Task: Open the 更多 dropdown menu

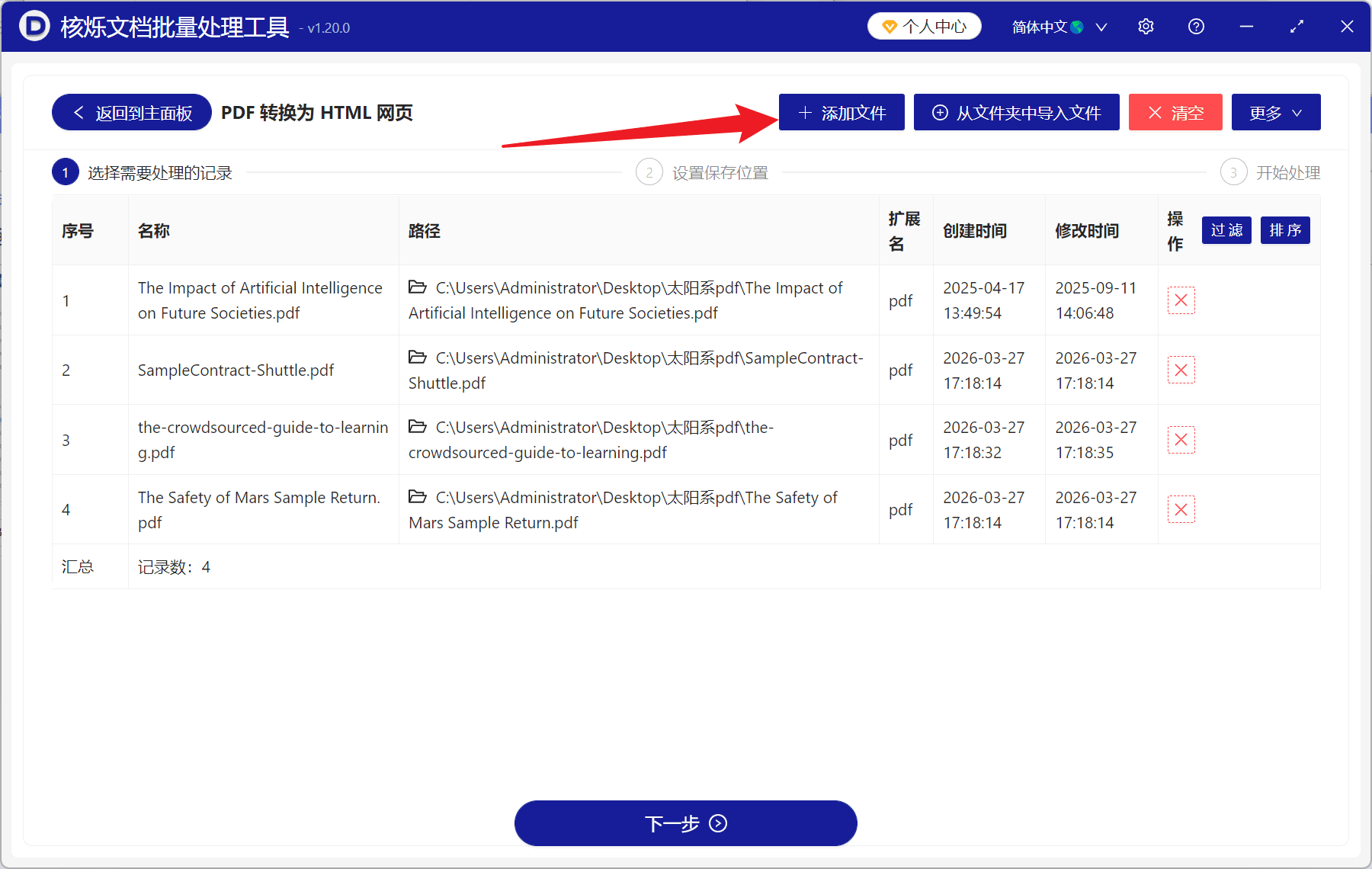Action: (1275, 112)
